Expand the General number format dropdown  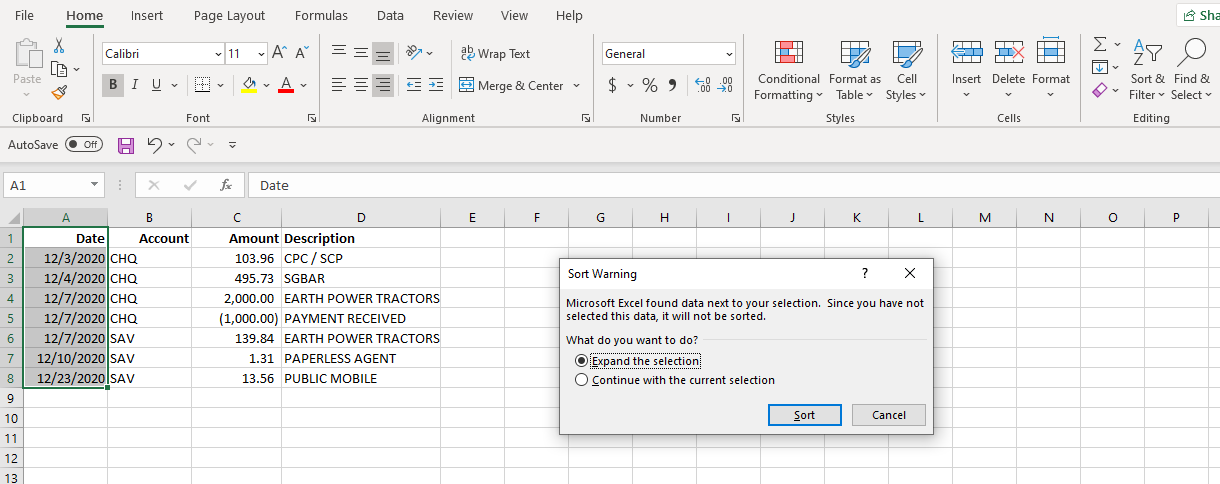[x=728, y=54]
